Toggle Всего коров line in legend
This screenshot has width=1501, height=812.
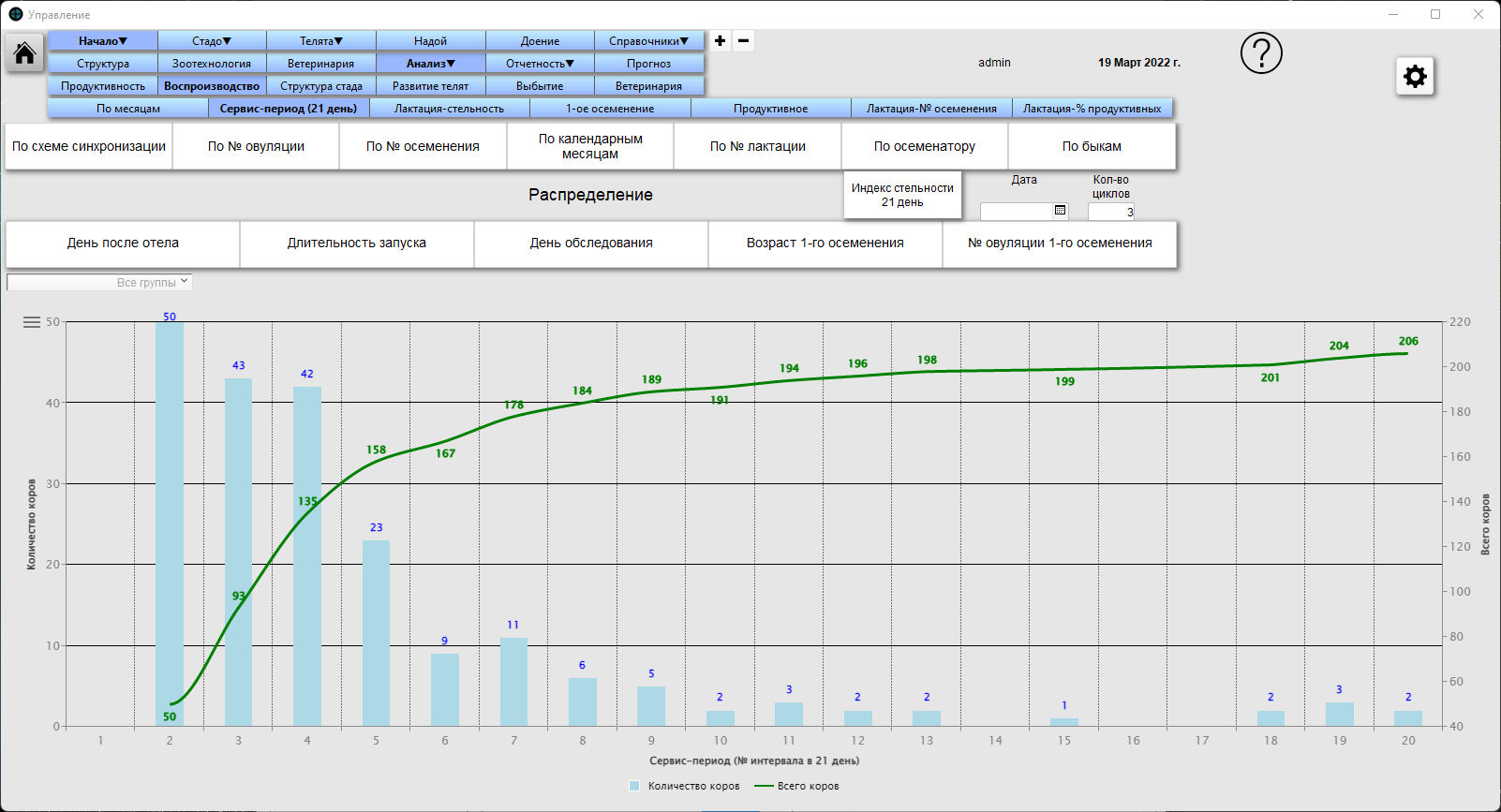click(797, 786)
